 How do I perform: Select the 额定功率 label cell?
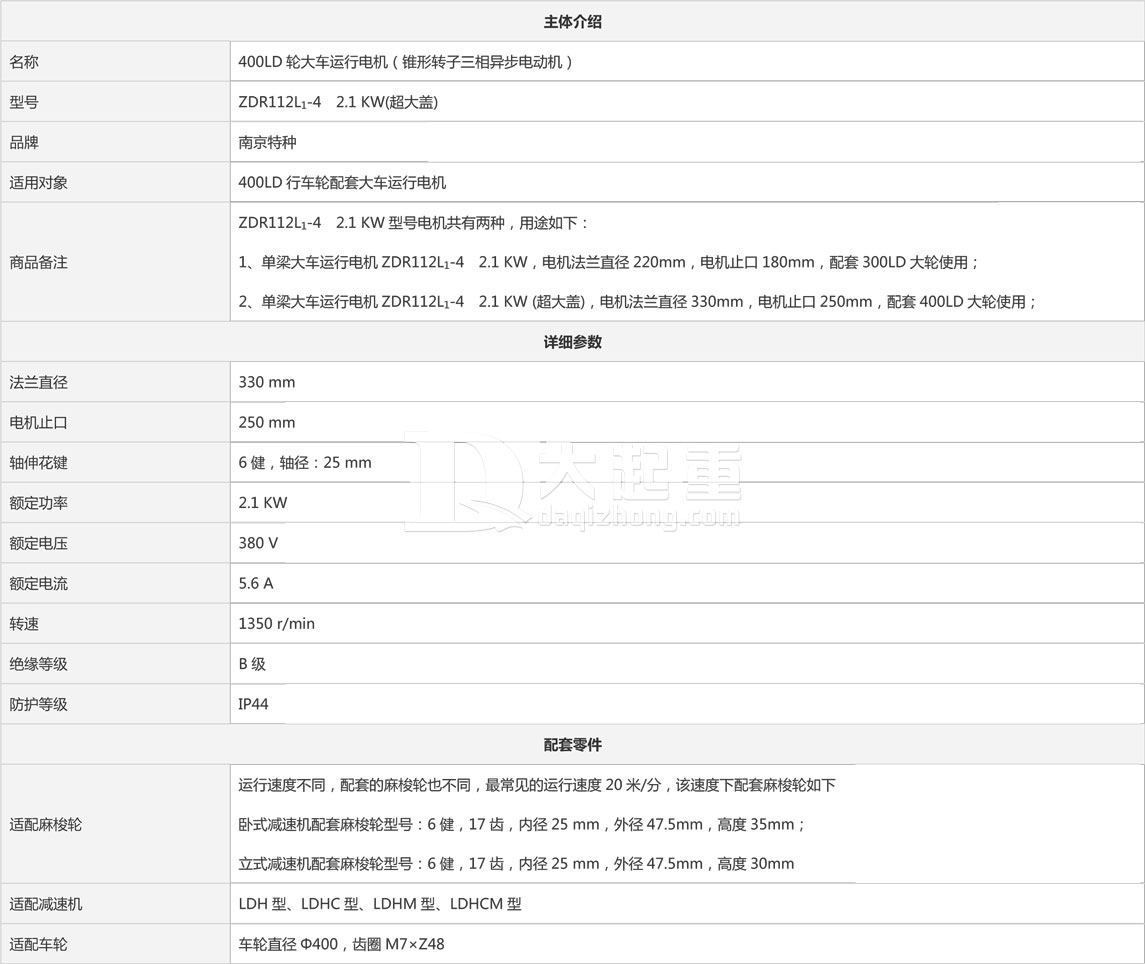pos(115,502)
